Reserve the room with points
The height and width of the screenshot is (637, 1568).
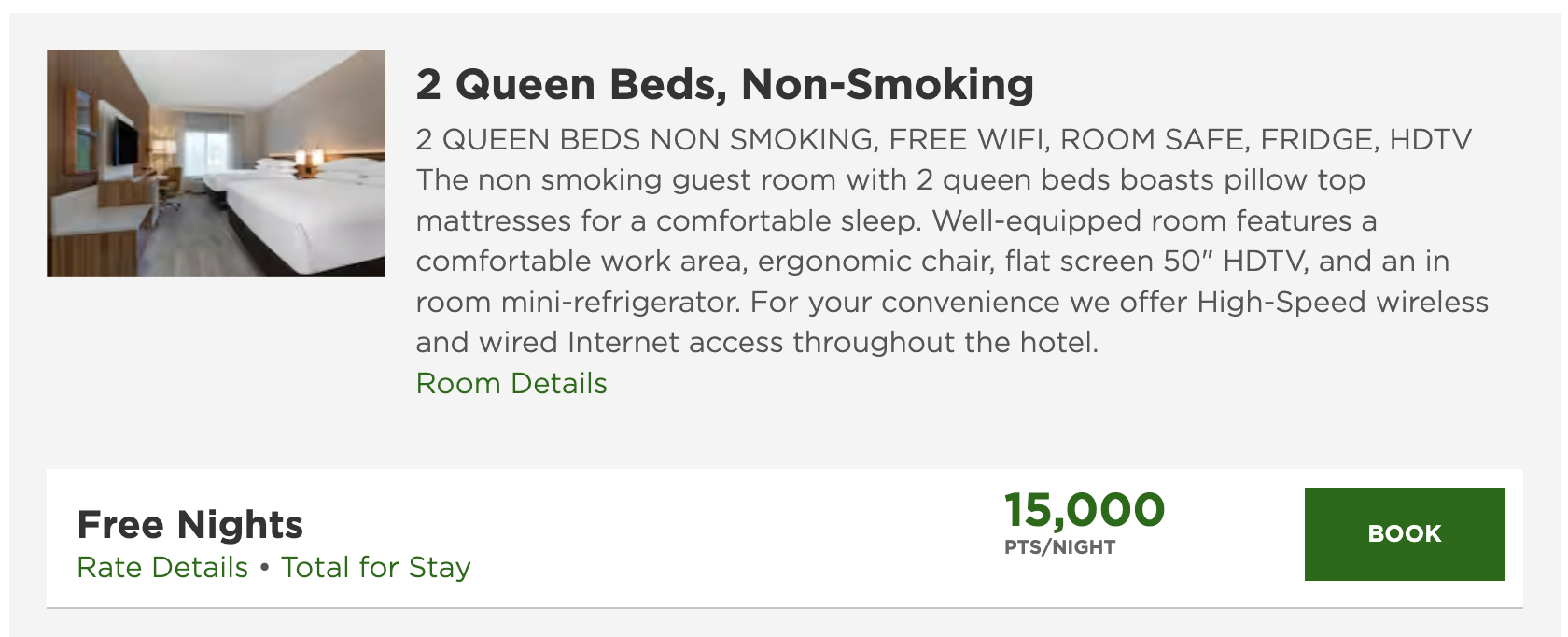pyautogui.click(x=1404, y=534)
